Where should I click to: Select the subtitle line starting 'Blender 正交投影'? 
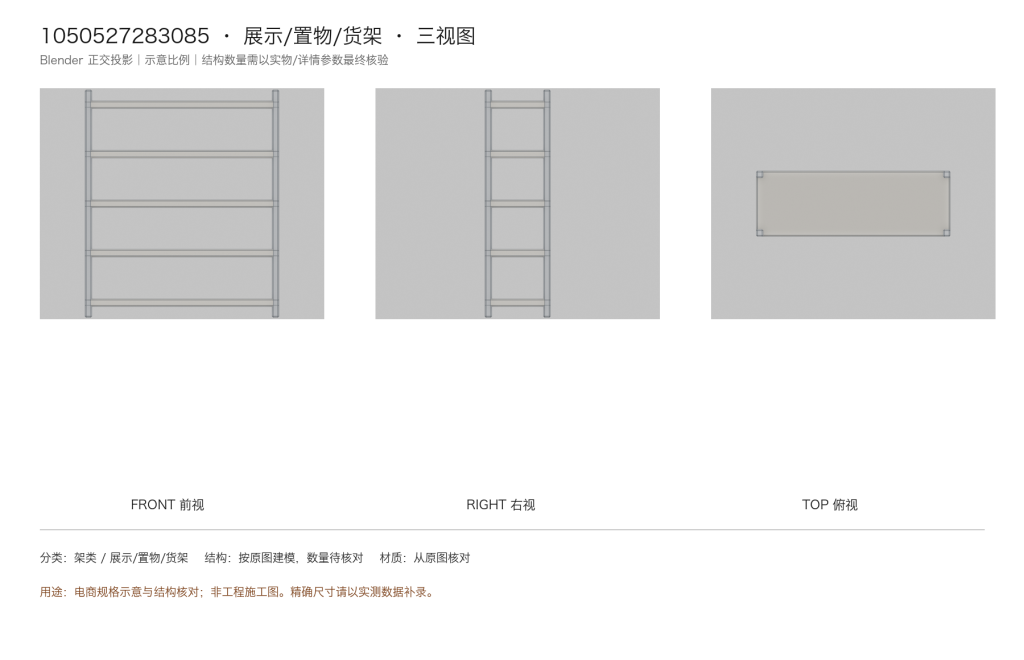click(x=214, y=60)
